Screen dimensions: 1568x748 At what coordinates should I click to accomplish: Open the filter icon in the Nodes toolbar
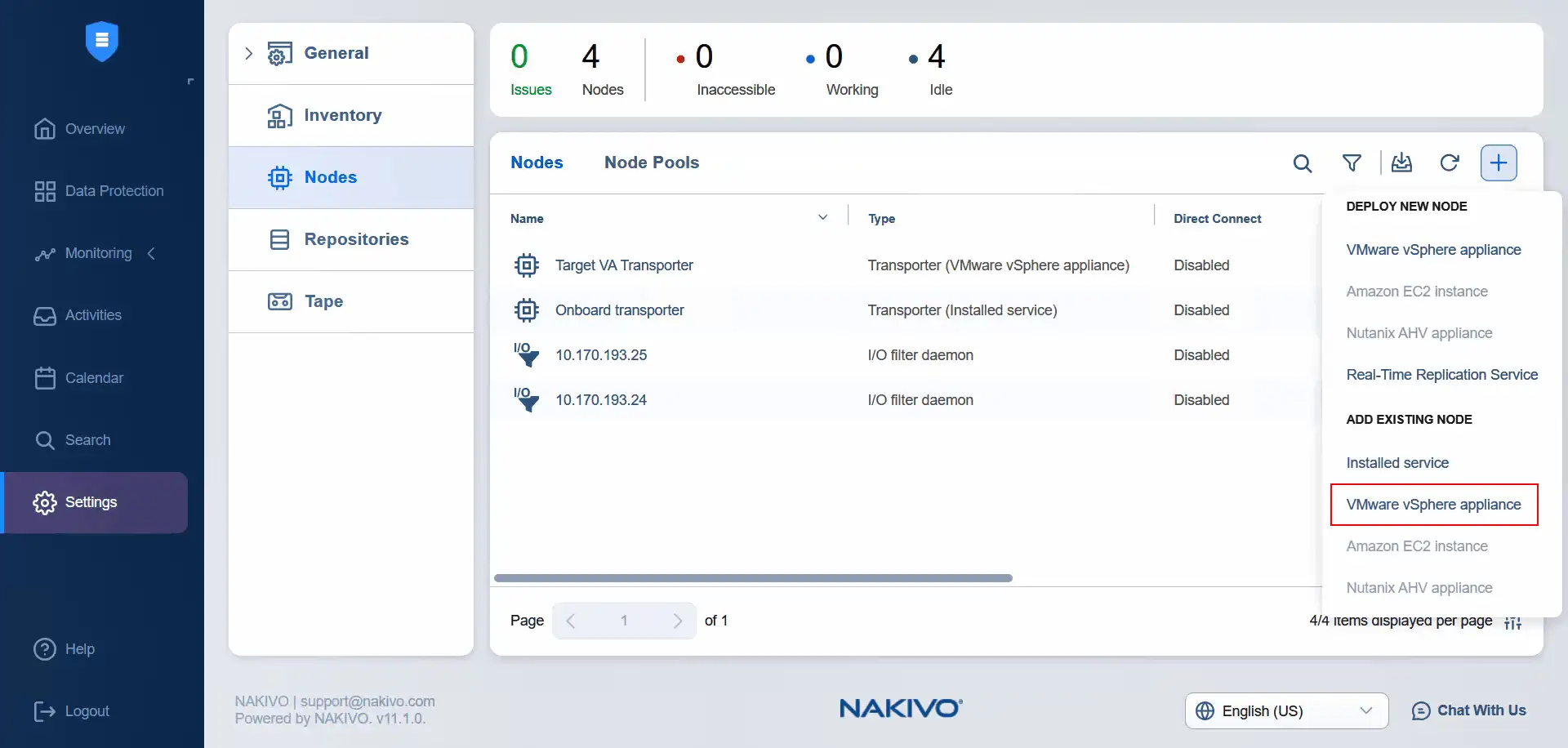1352,163
